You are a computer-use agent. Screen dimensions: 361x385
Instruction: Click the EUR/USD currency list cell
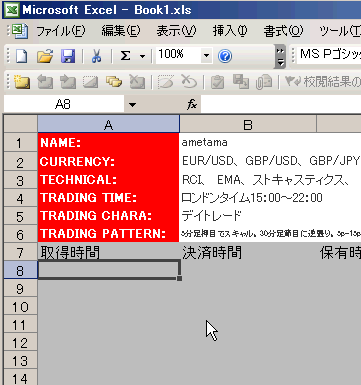[x=270, y=161]
